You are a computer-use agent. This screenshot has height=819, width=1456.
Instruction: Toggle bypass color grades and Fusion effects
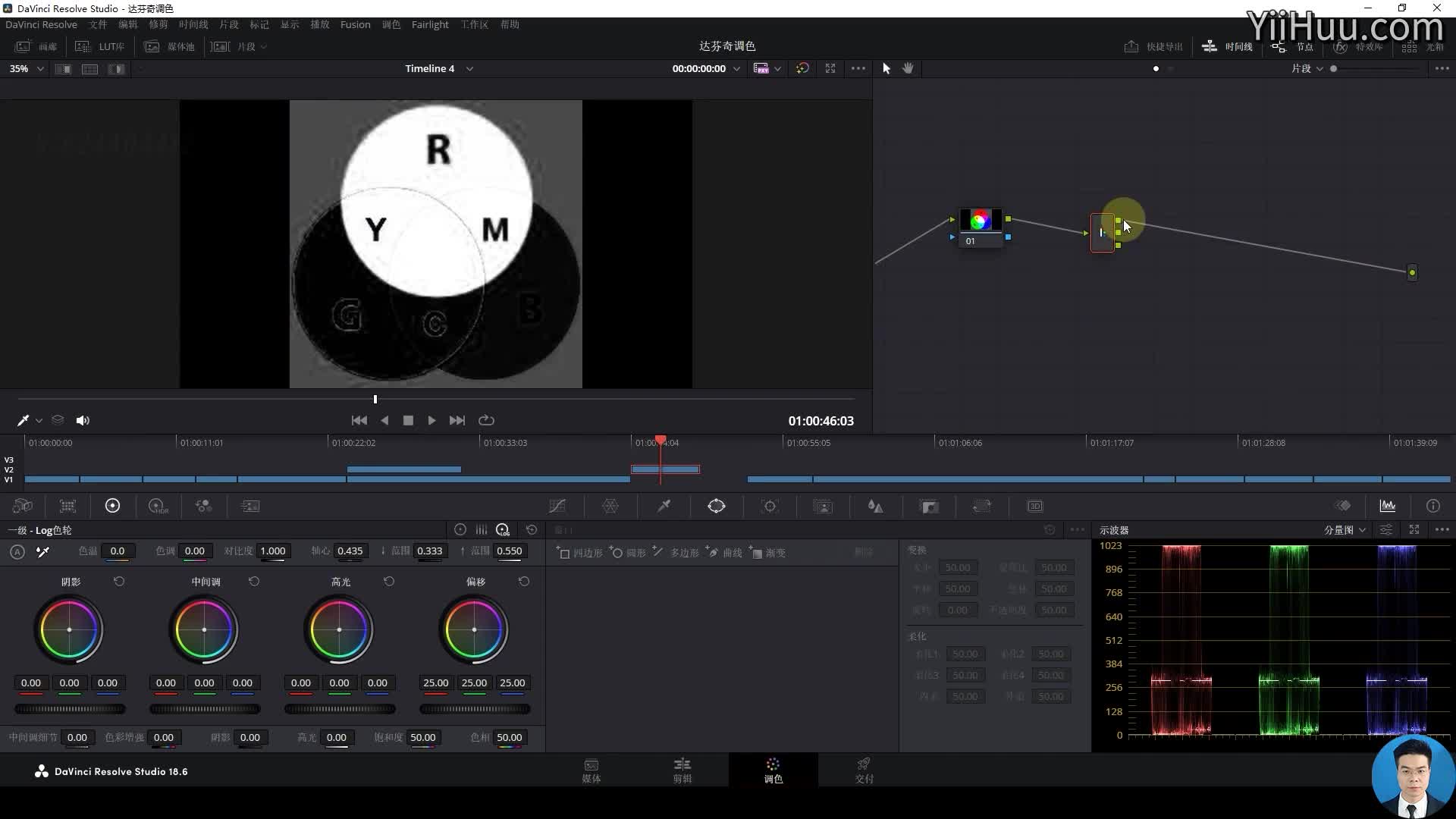[x=802, y=68]
